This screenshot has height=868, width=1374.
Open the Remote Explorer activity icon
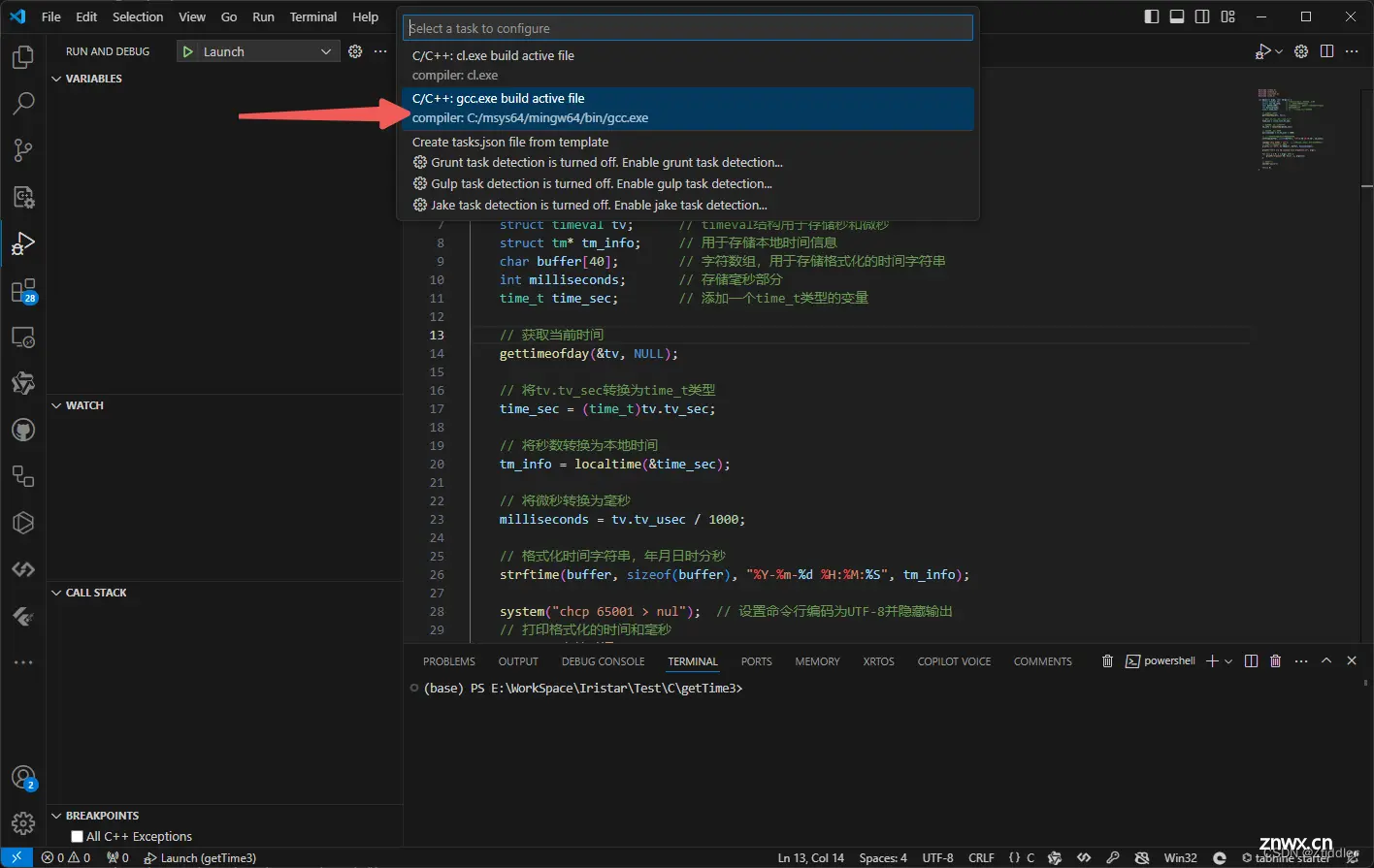23,338
